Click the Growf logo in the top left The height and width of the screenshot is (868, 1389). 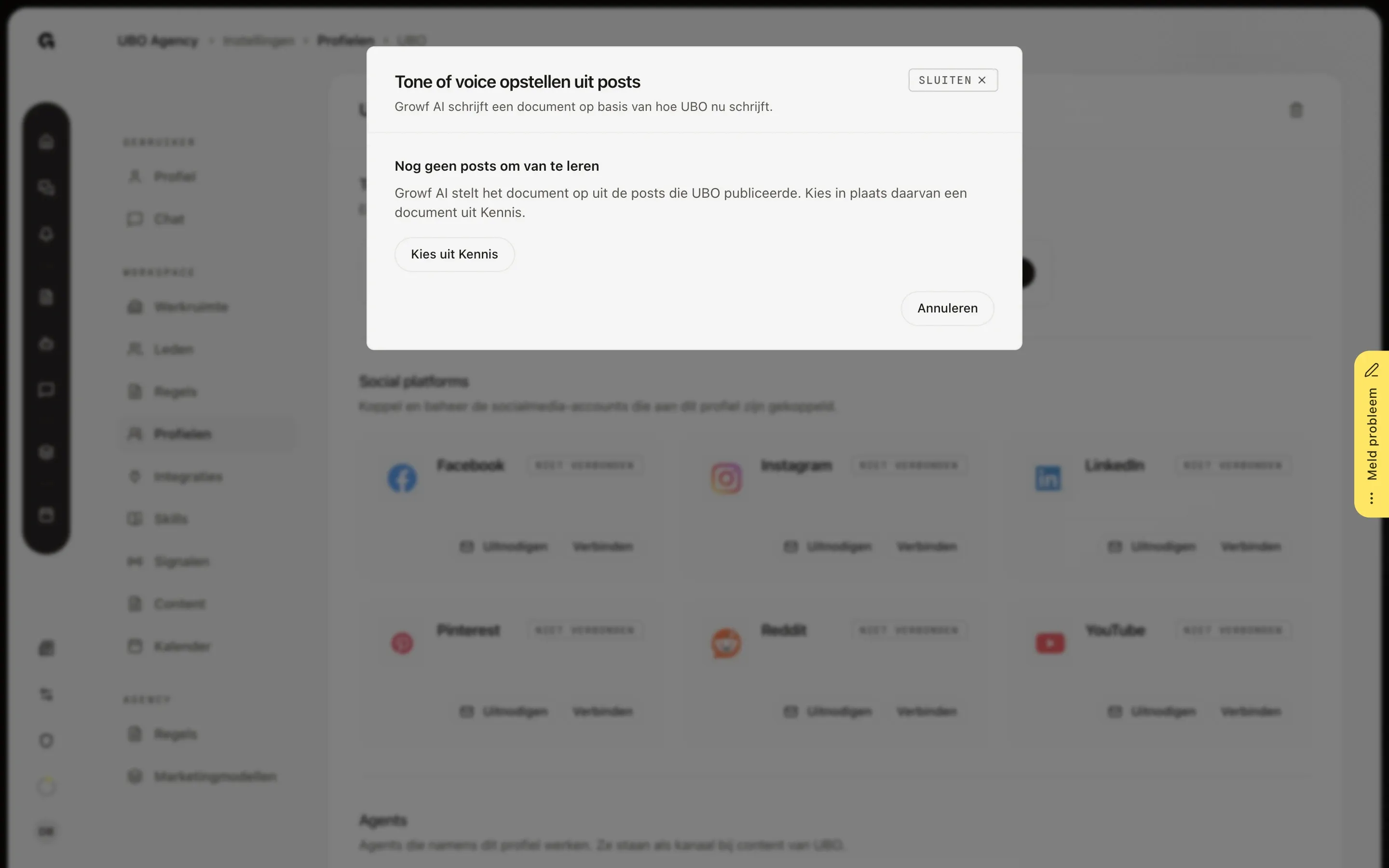[x=46, y=41]
